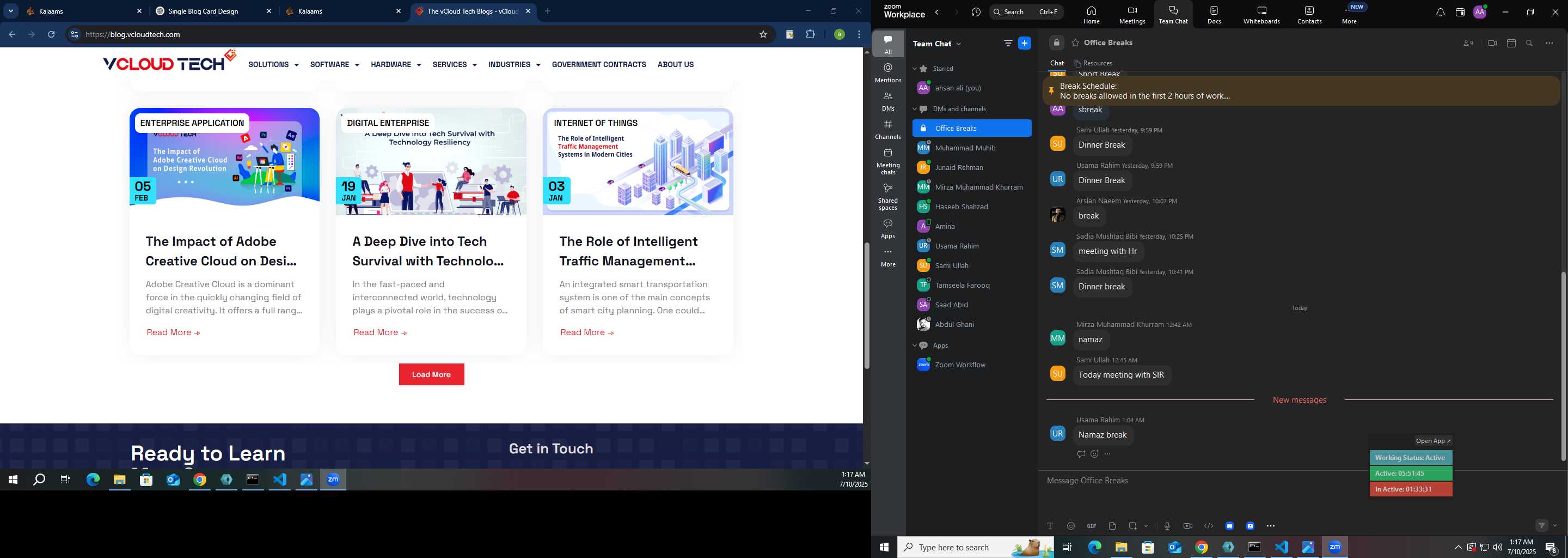1568x558 pixels.
Task: Open Apps in the Zoom sidebar
Action: (888, 229)
